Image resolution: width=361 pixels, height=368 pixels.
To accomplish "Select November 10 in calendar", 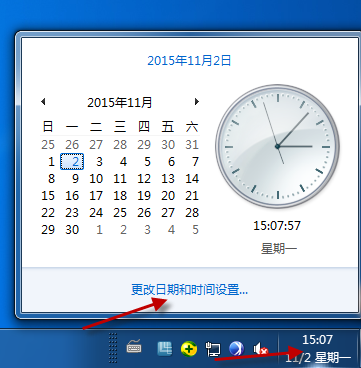I will coord(96,179).
